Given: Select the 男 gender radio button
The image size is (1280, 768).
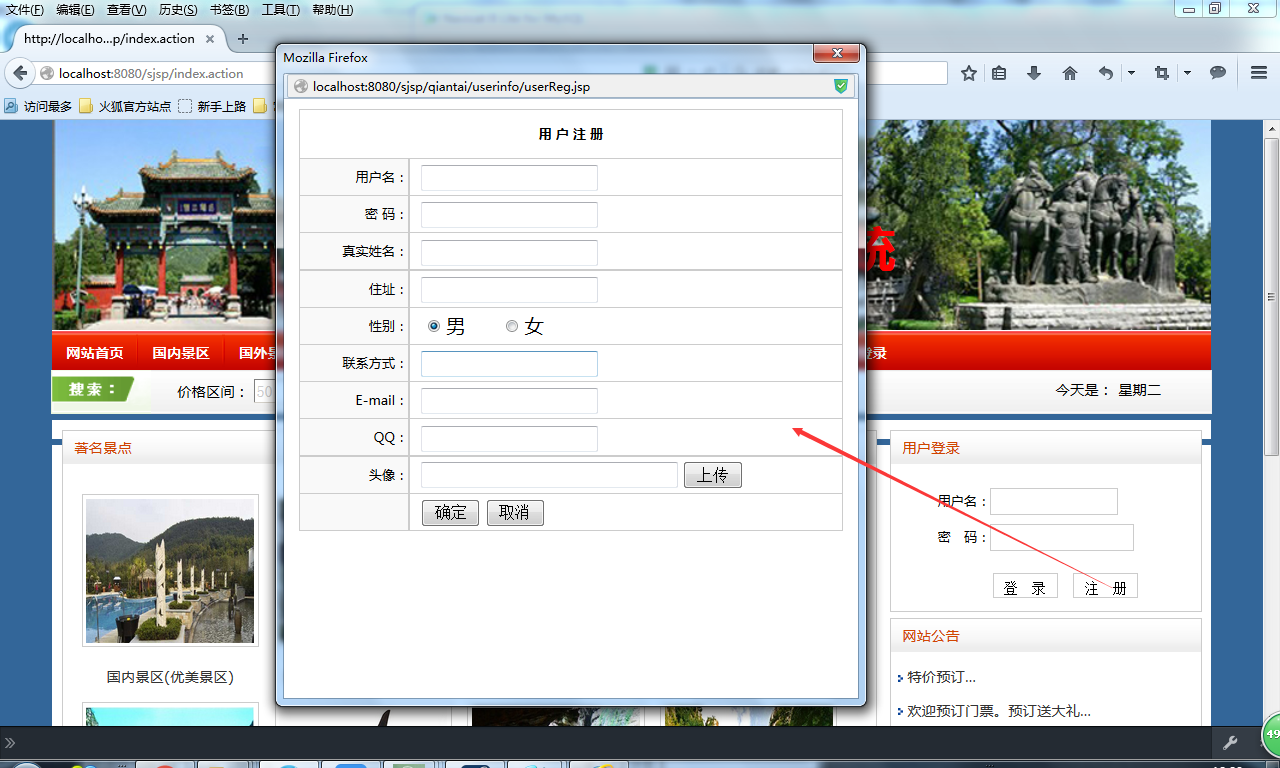Looking at the screenshot, I should [434, 326].
